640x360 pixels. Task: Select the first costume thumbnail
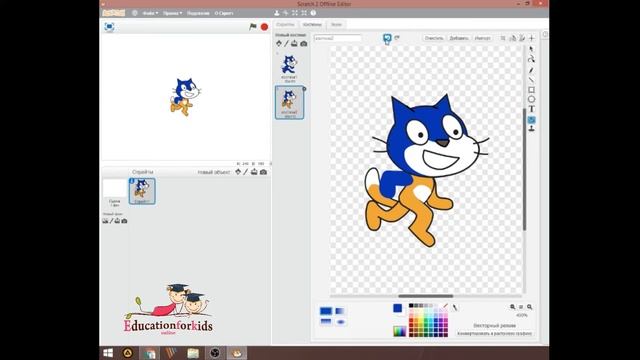(x=289, y=68)
